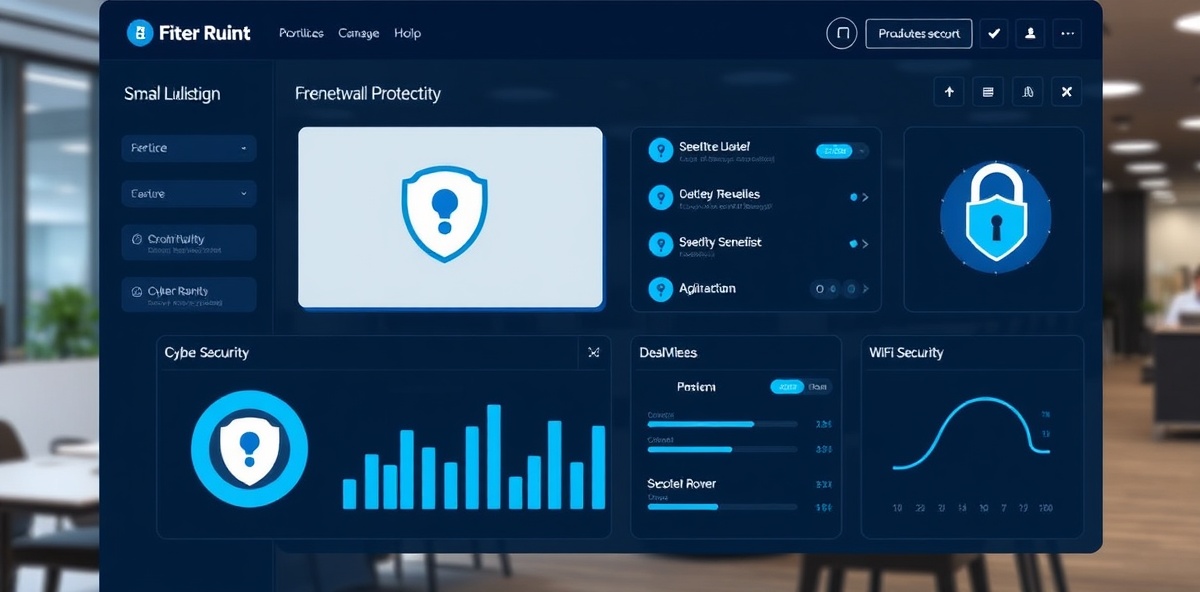1200x592 pixels.
Task: Open the user profile icon
Action: [1030, 33]
